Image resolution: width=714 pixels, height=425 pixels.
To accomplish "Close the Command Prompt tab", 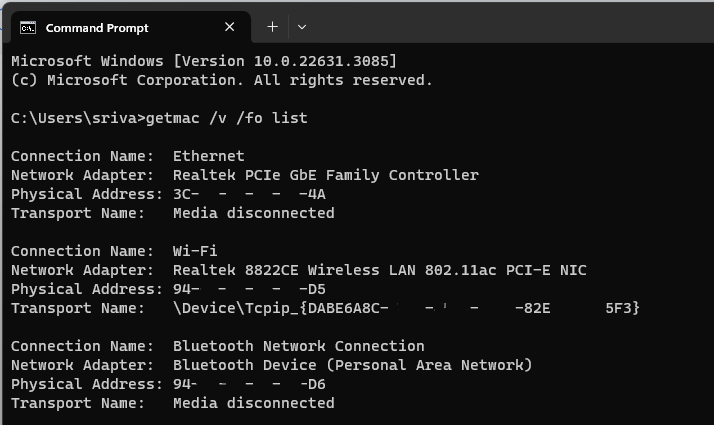I will (x=231, y=27).
